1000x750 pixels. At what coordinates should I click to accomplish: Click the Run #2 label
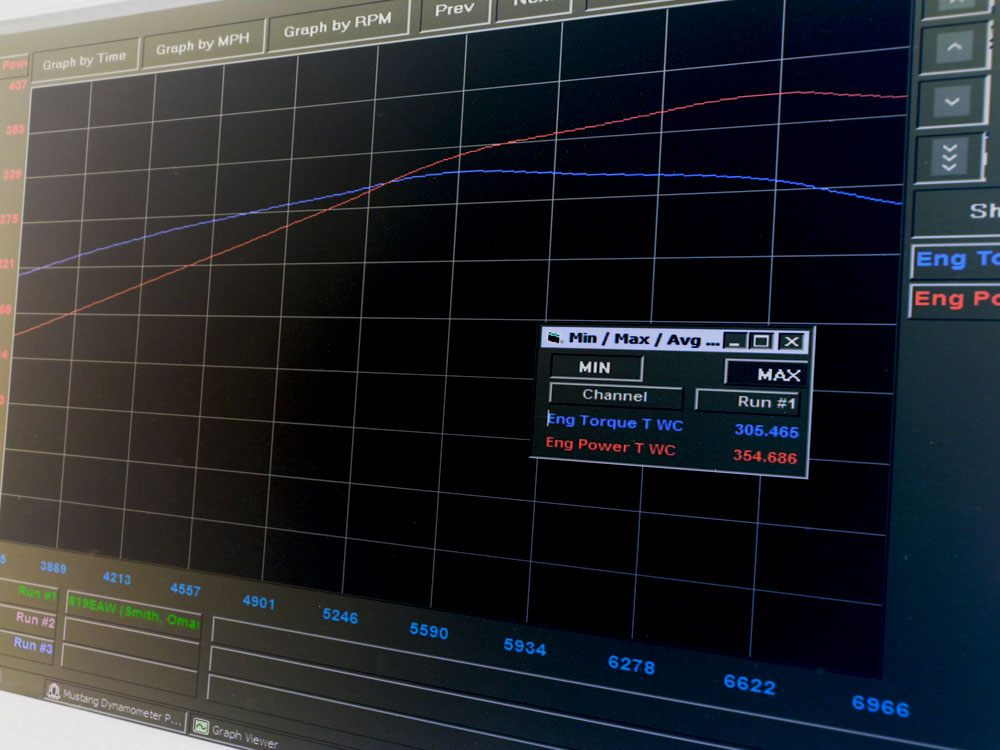pyautogui.click(x=35, y=619)
